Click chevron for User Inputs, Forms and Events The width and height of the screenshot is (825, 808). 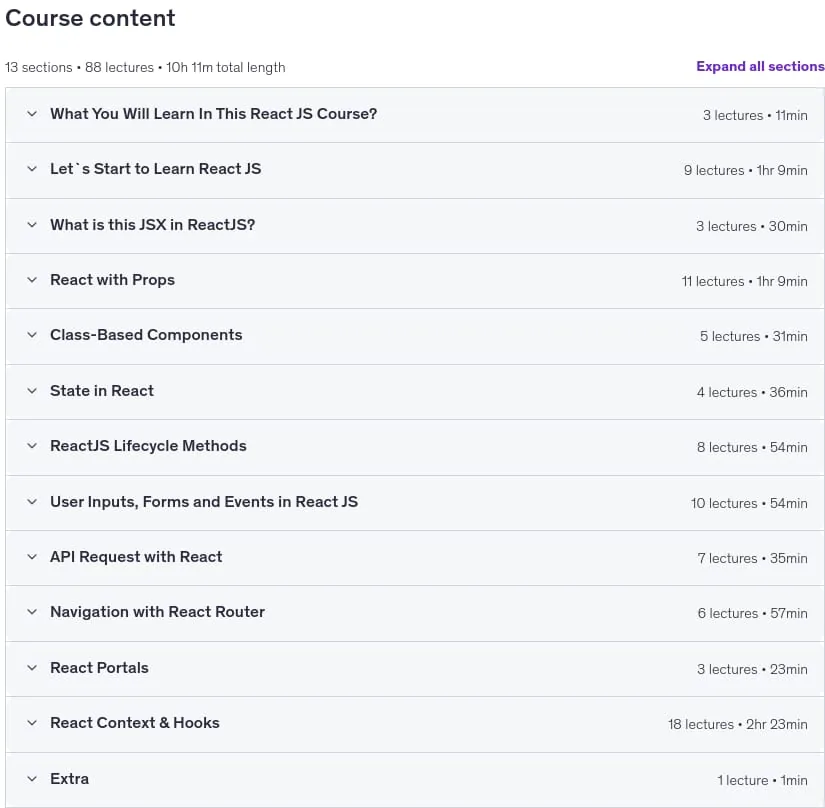32,502
